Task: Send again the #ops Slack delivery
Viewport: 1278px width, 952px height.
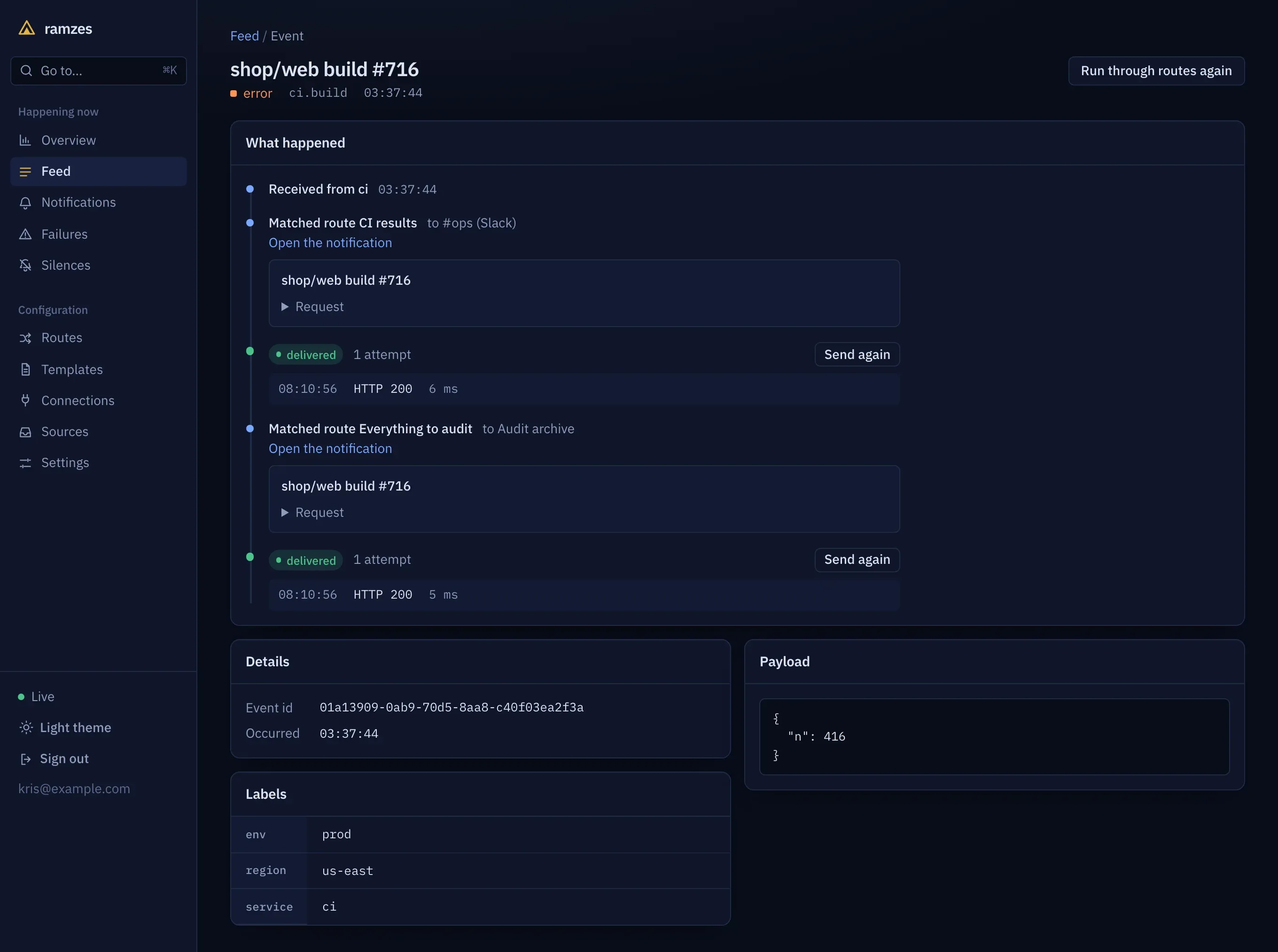Action: point(857,354)
